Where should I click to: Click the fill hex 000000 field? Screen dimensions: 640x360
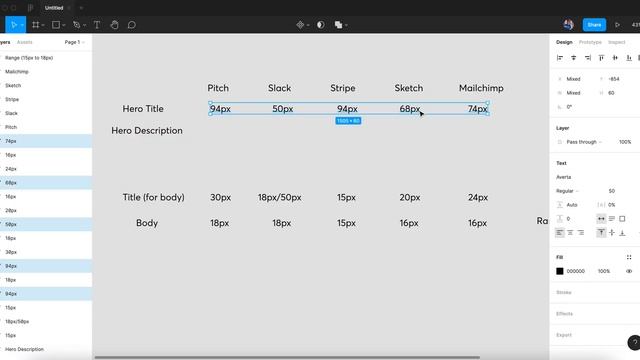(576, 271)
